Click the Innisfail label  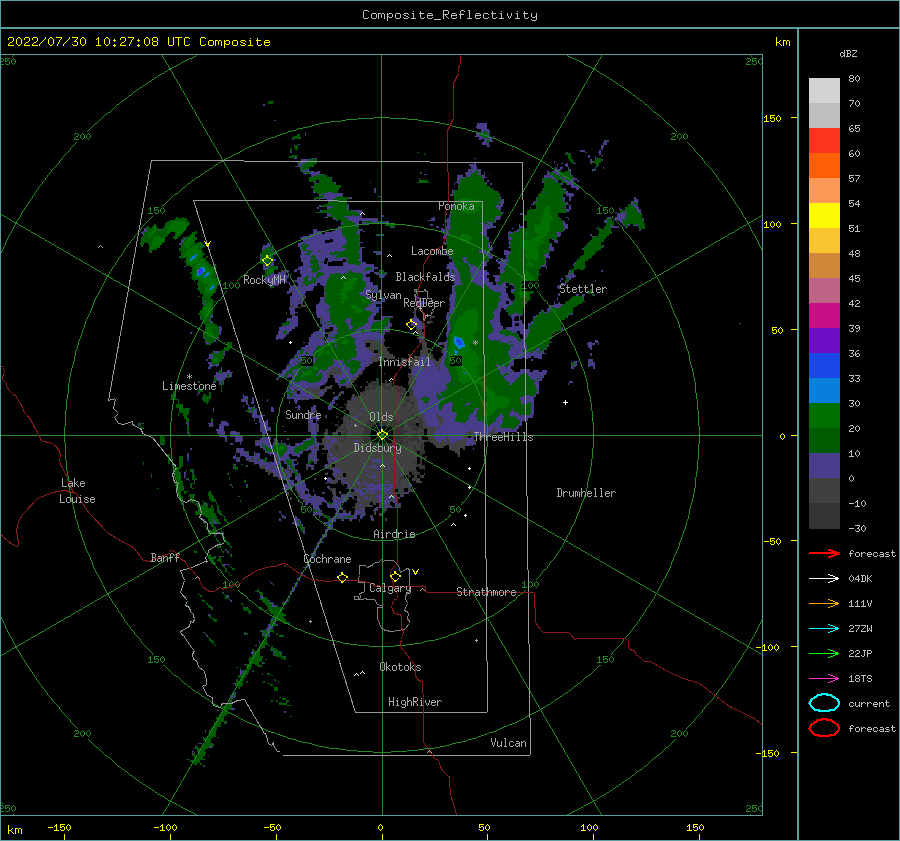tap(404, 362)
